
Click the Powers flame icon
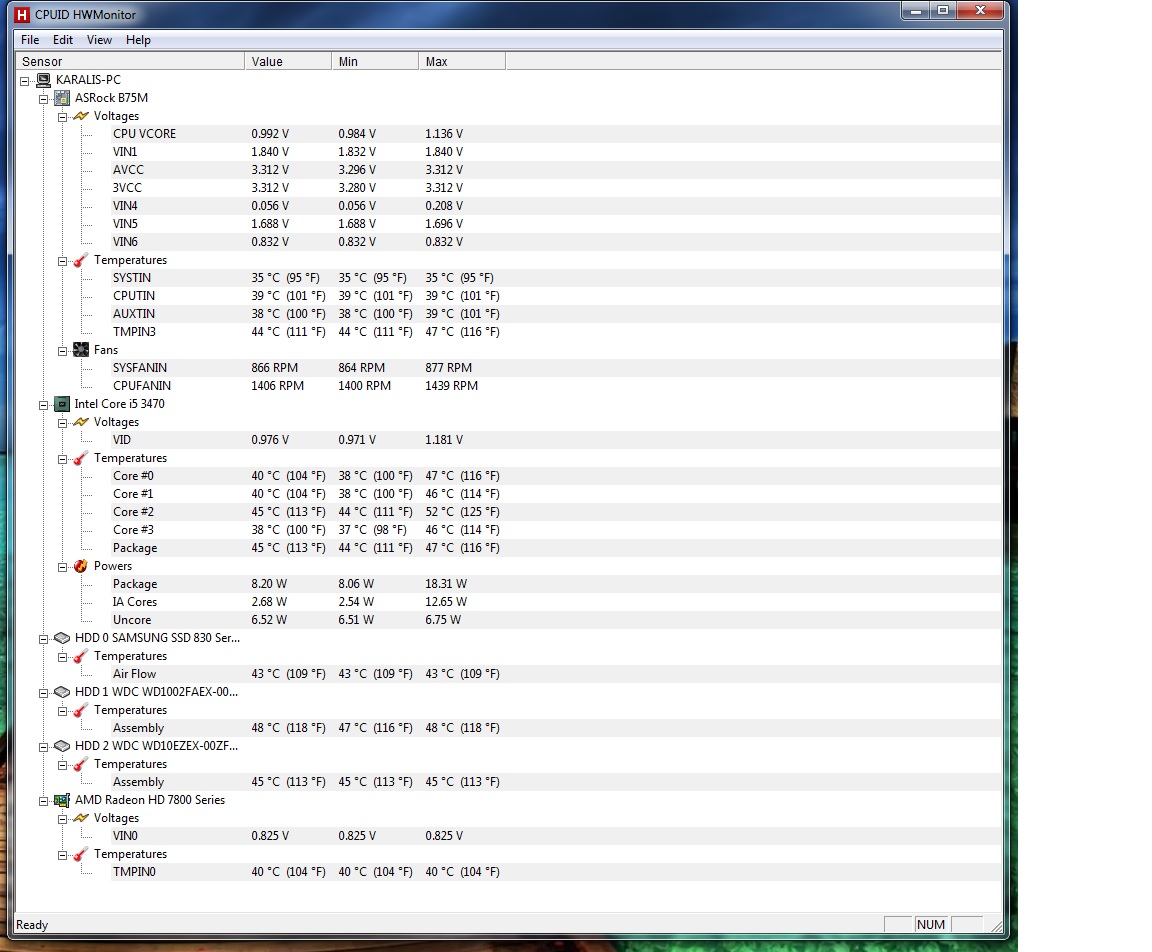pos(81,566)
